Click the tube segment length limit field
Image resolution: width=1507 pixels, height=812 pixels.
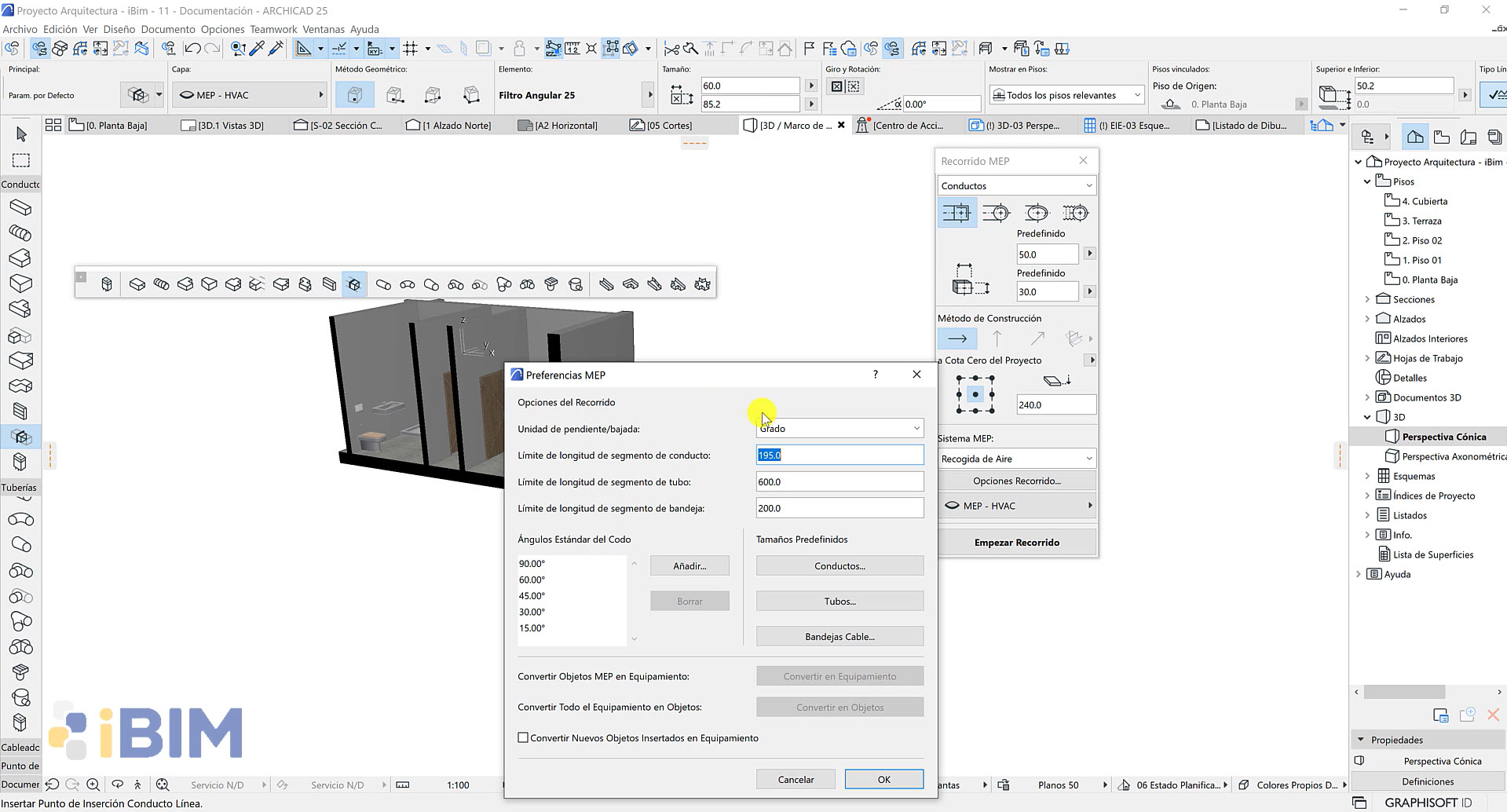(839, 481)
